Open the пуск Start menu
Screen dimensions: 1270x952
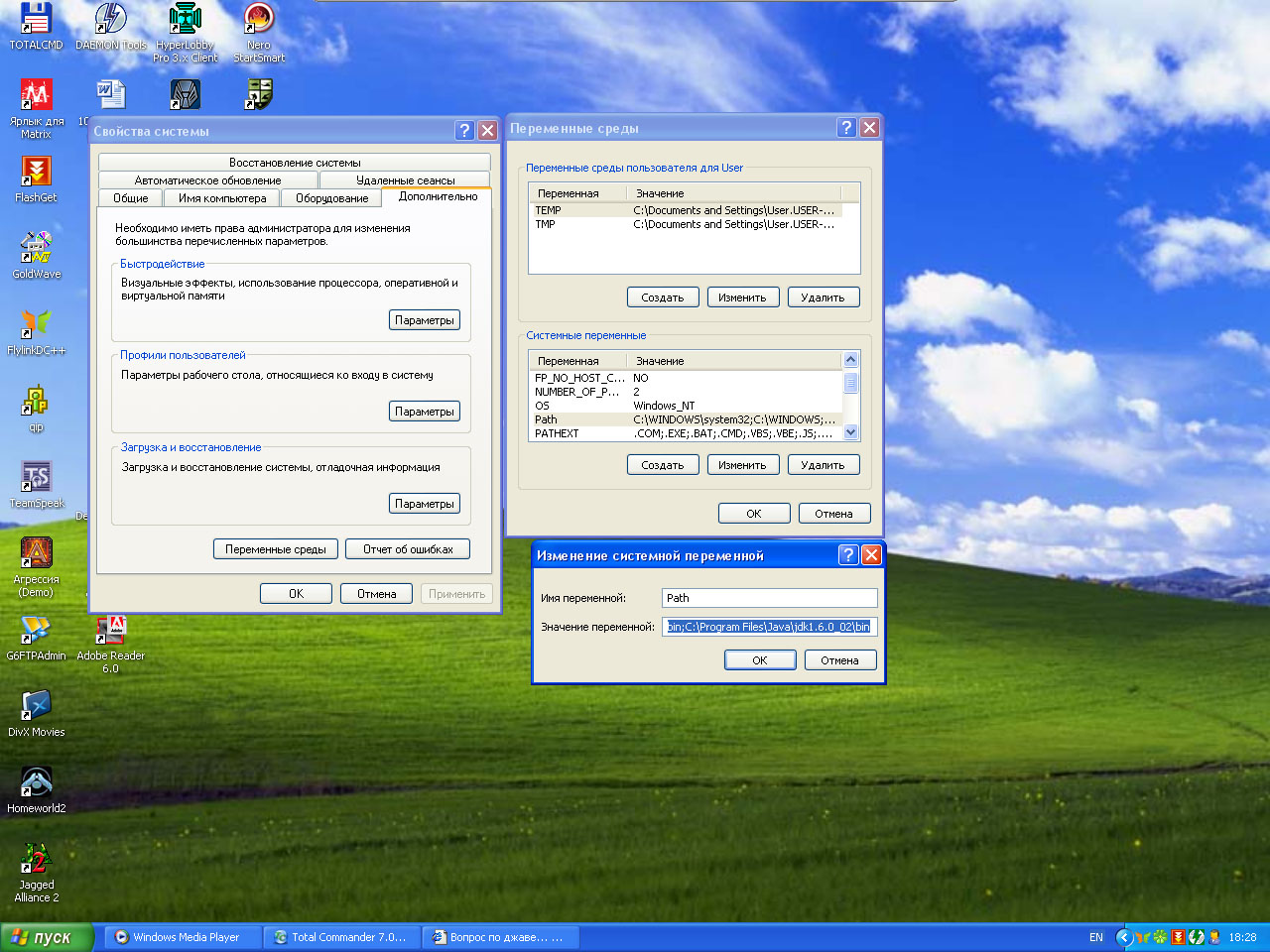click(x=47, y=937)
